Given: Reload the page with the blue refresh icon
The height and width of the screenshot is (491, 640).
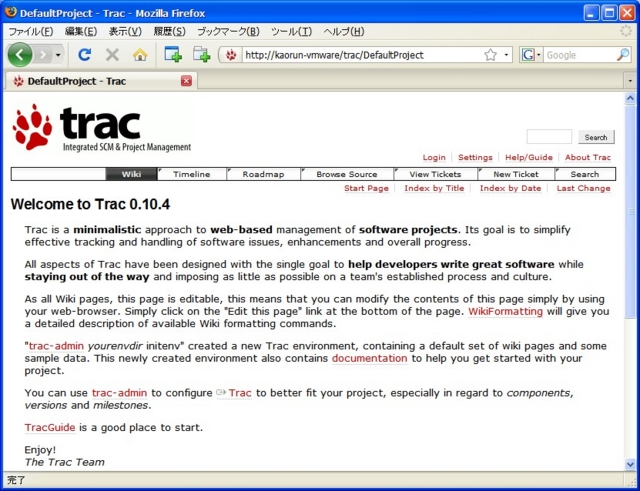Looking at the screenshot, I should 84,55.
